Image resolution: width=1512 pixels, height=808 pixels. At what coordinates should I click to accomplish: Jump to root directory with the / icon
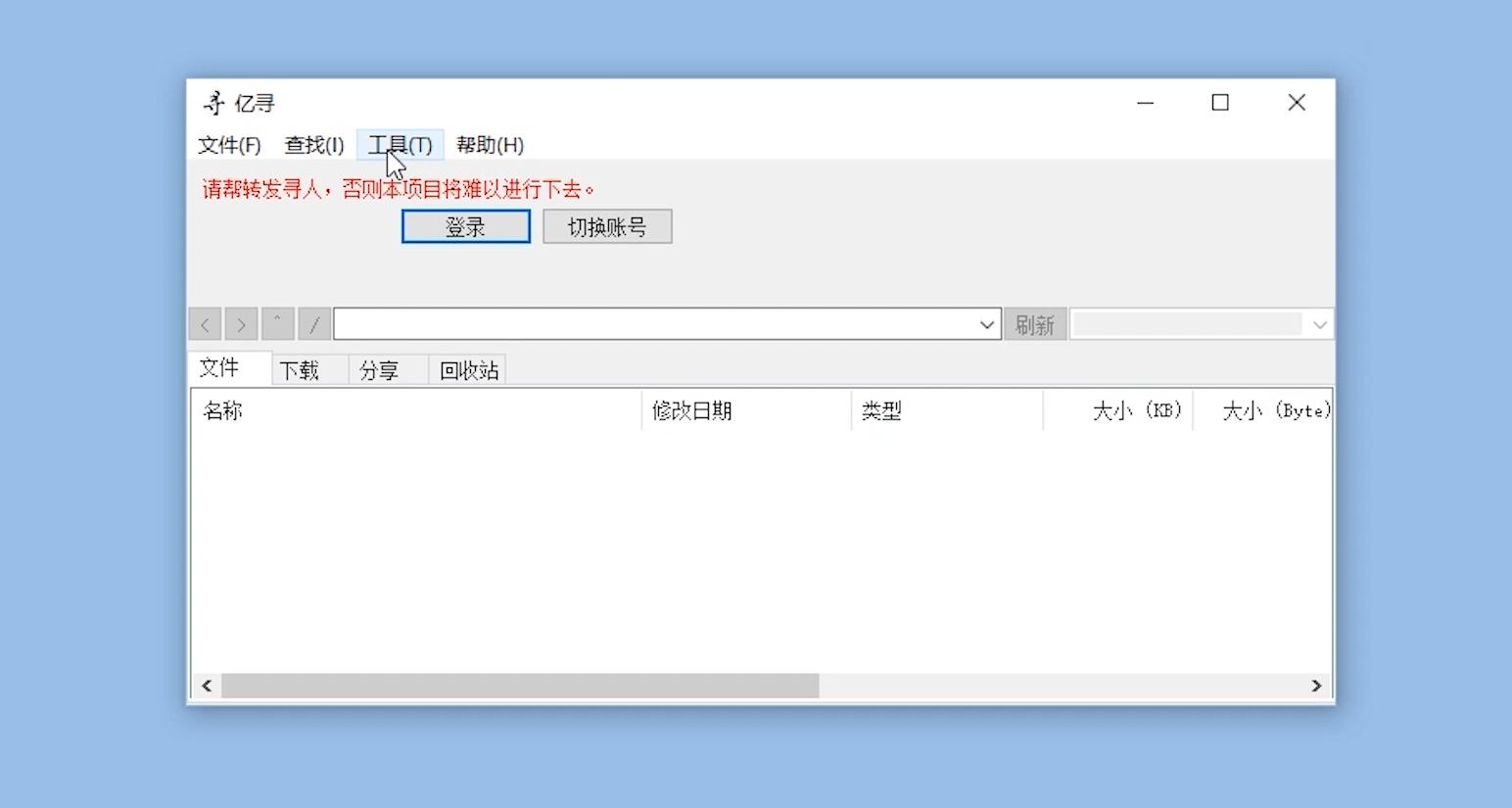(313, 323)
